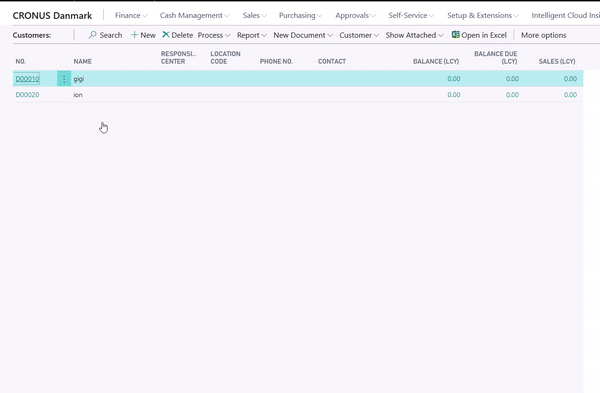
Task: Expand the Finance menu
Action: coord(131,15)
